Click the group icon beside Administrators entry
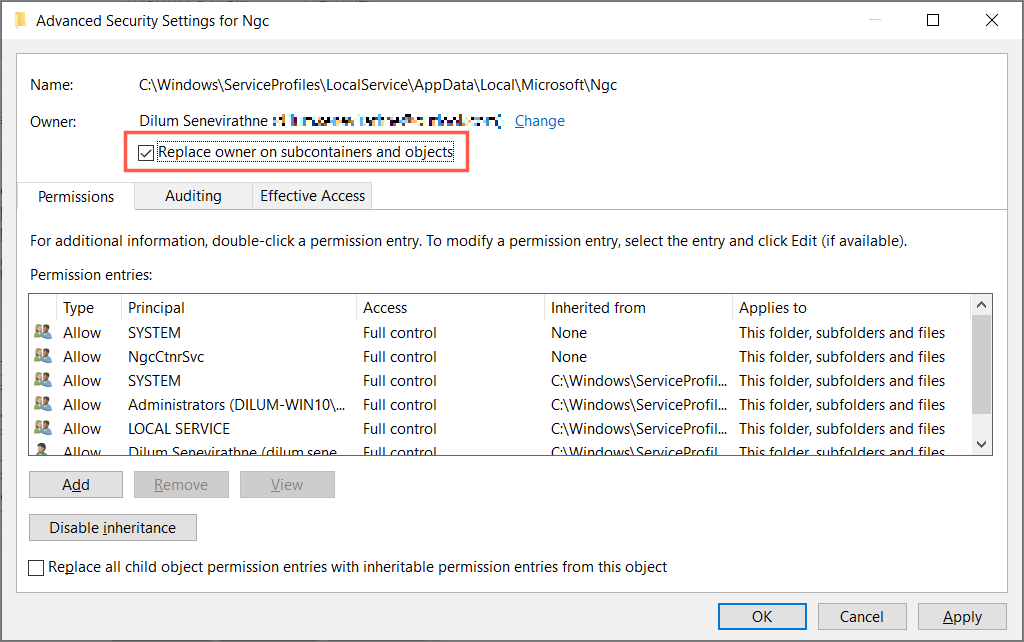 point(42,405)
